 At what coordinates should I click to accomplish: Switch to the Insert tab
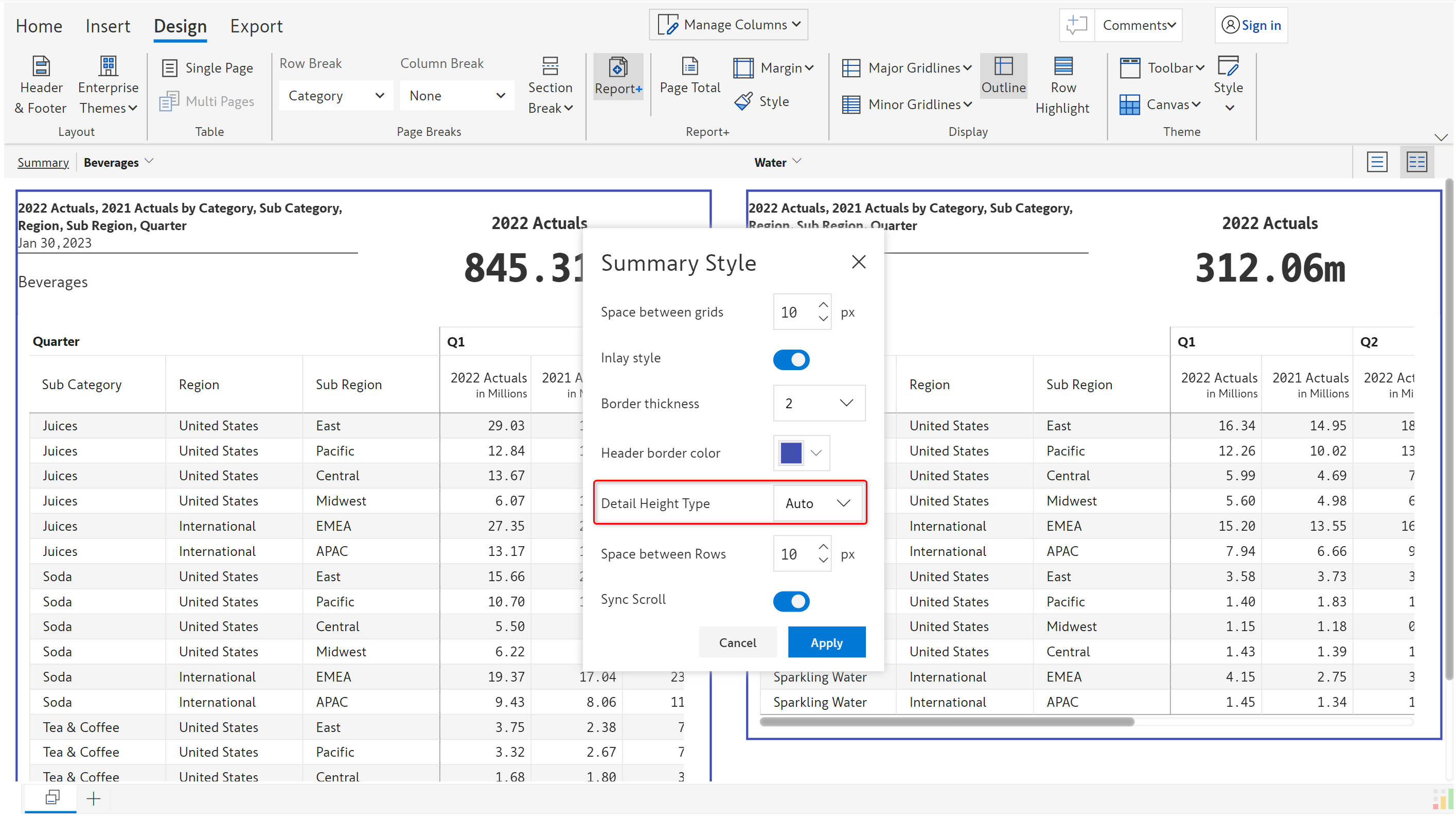(x=108, y=26)
